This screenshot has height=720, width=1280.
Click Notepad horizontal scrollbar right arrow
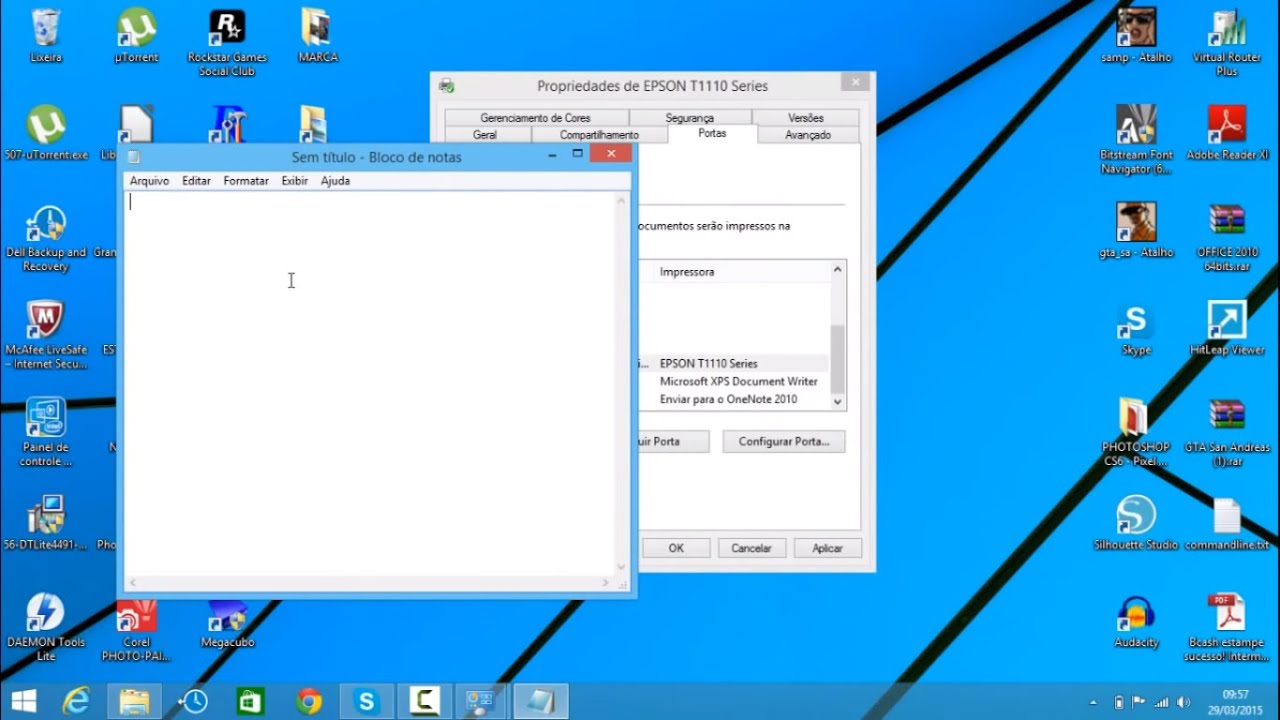click(606, 583)
